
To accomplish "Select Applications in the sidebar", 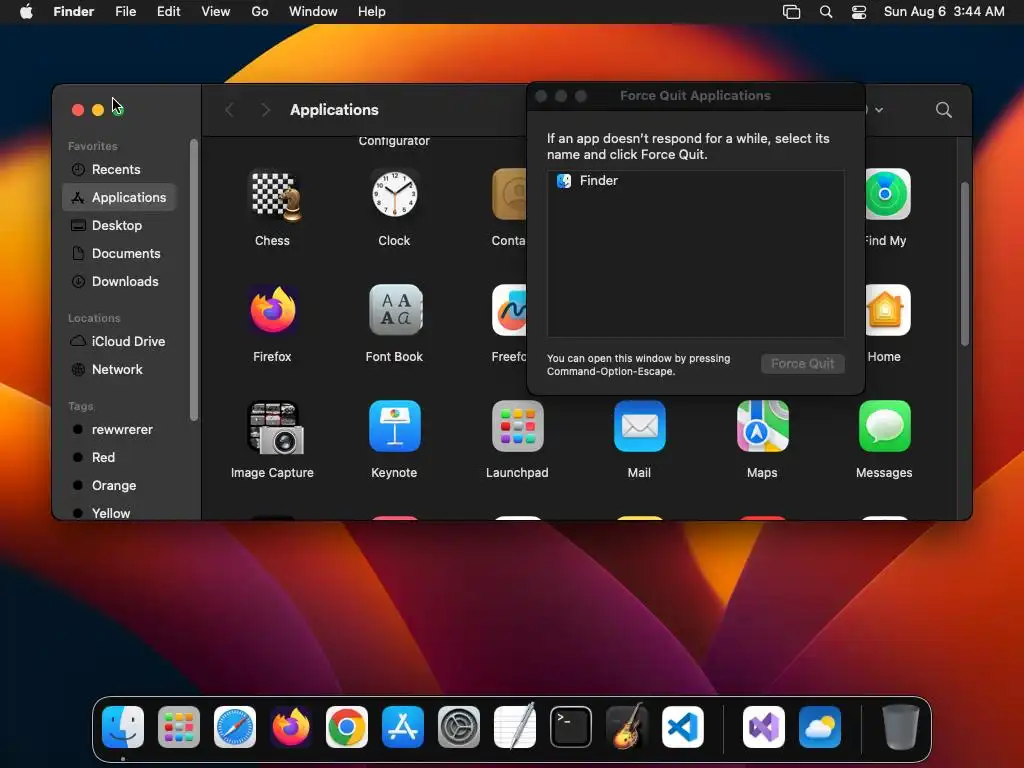I will (x=119, y=197).
